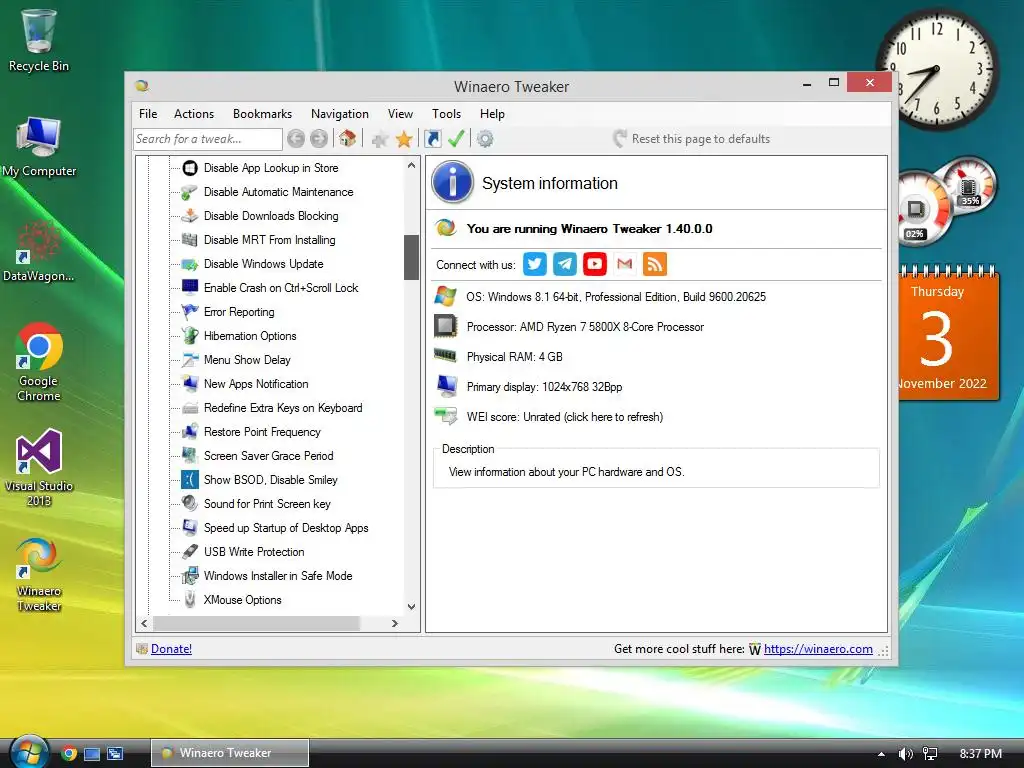Click the tree scroll down arrow
1024x768 pixels.
411,607
